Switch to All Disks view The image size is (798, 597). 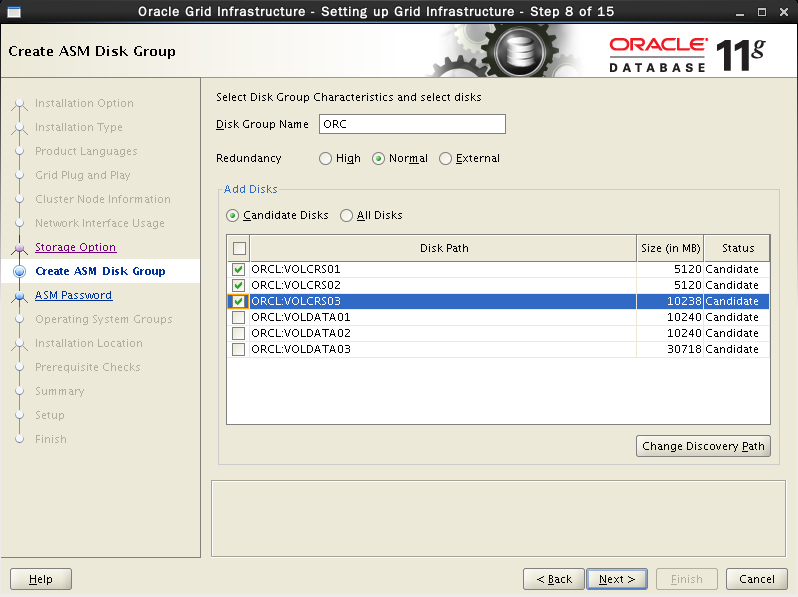pyautogui.click(x=347, y=215)
